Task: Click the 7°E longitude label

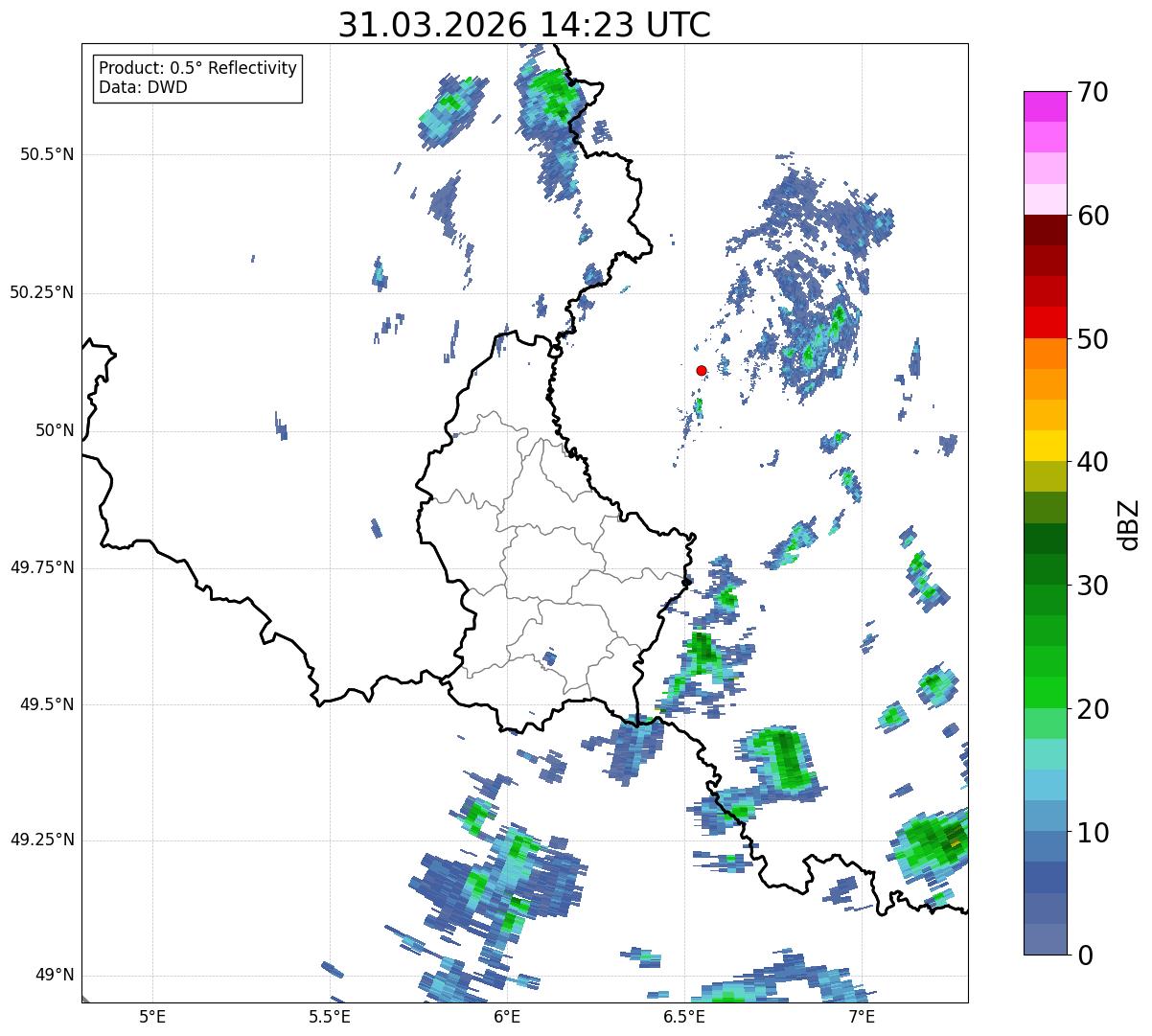Action: pos(862,1016)
